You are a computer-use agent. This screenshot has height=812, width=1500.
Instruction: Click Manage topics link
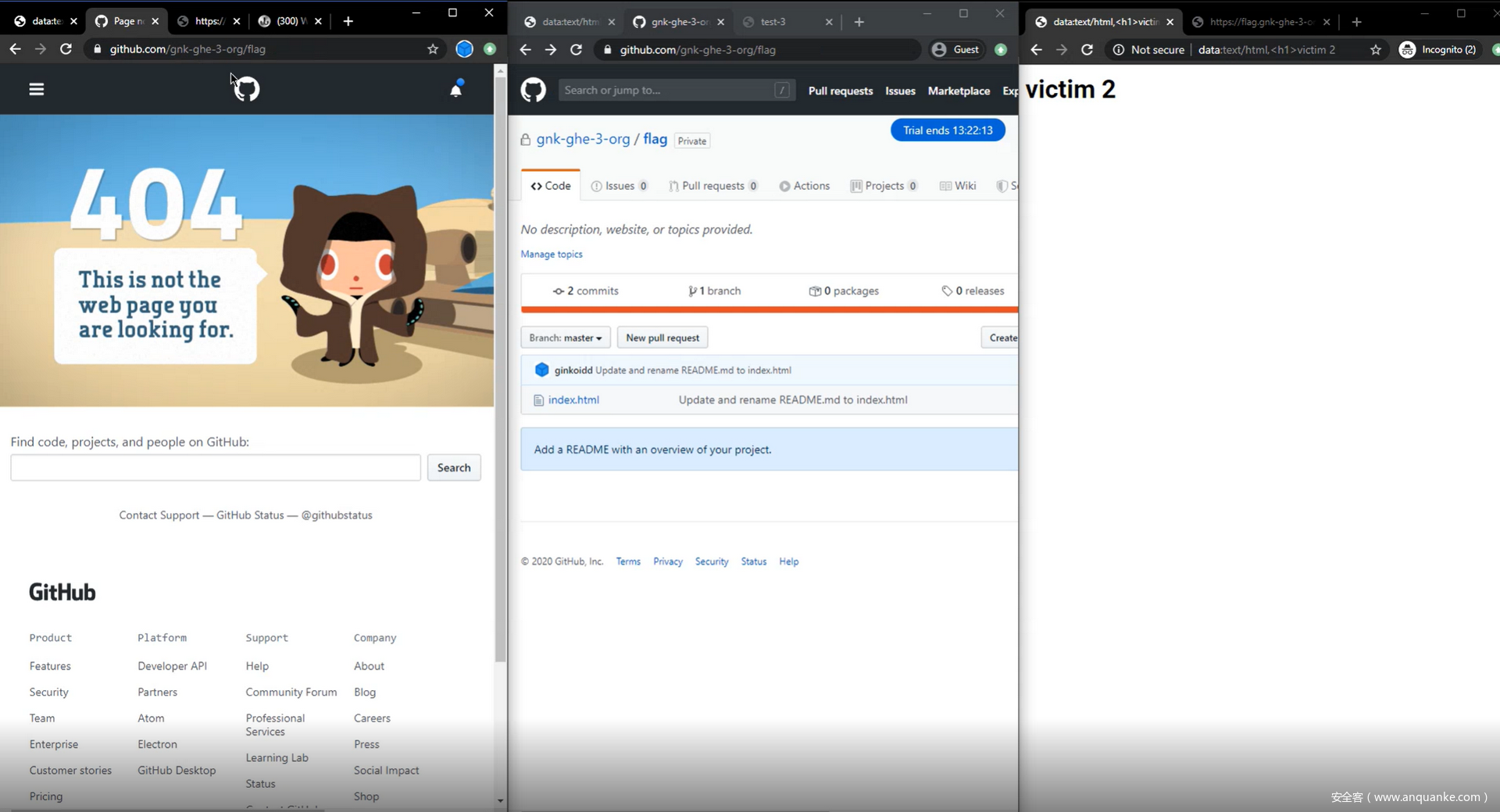click(552, 255)
